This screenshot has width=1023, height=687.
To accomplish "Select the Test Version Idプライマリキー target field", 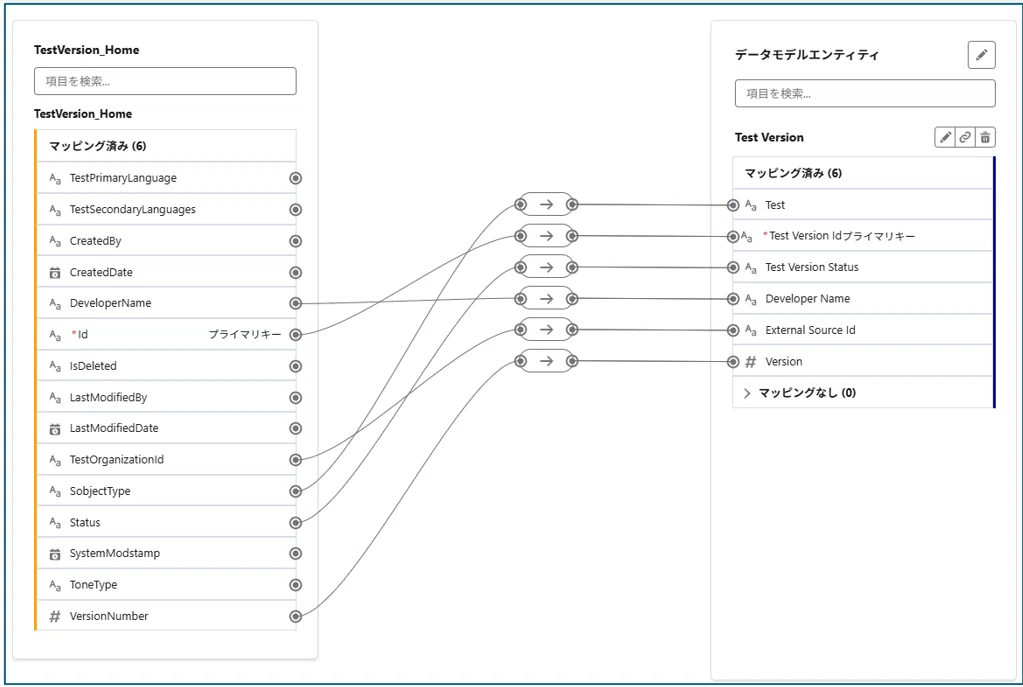I will coord(863,236).
